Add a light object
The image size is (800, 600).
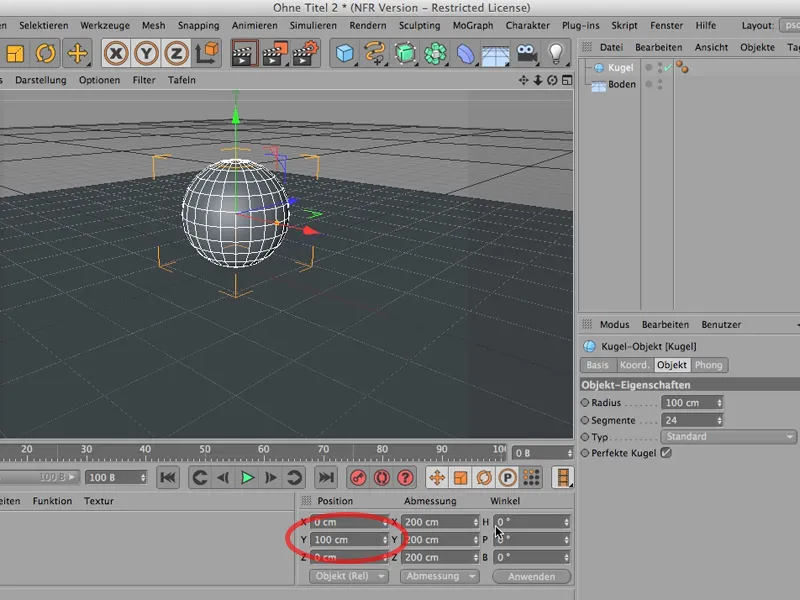[556, 53]
